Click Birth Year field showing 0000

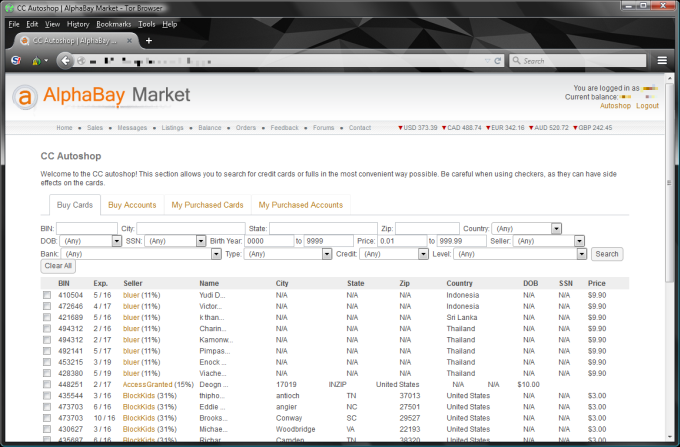coord(269,241)
